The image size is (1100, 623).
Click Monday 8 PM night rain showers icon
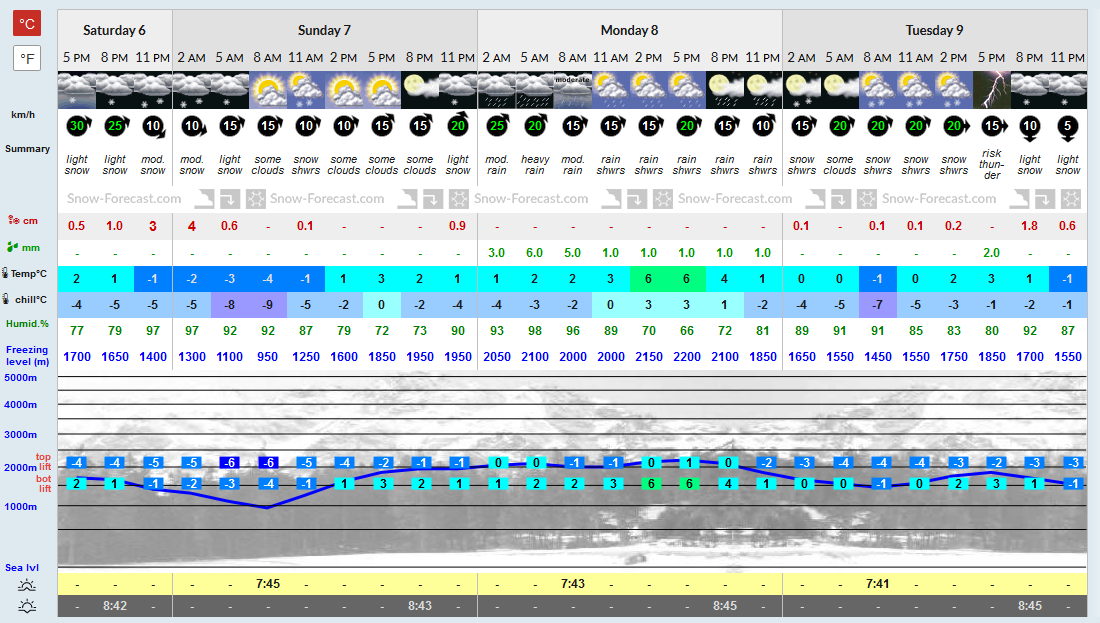click(x=725, y=90)
